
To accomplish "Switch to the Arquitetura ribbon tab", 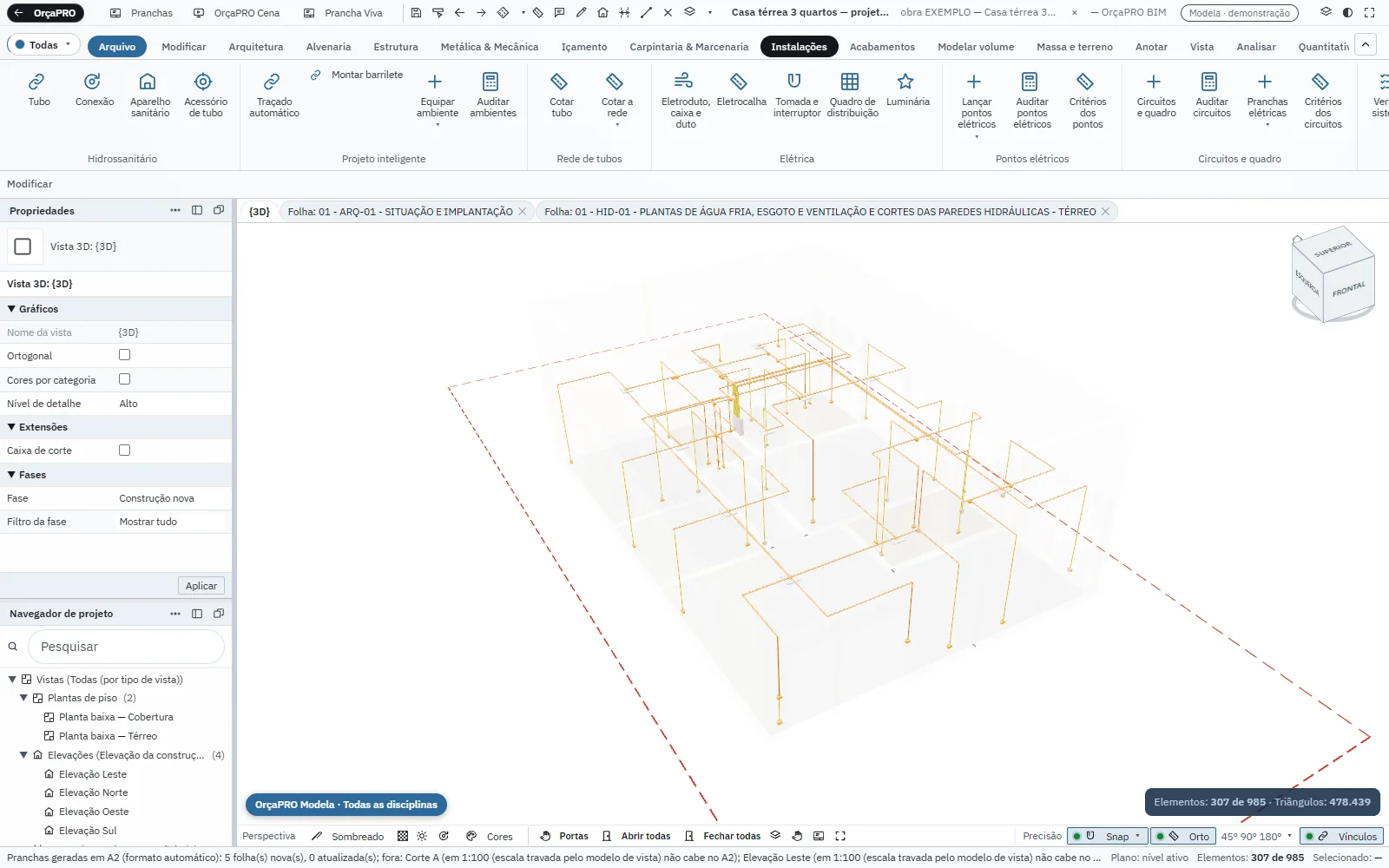I will (x=255, y=47).
